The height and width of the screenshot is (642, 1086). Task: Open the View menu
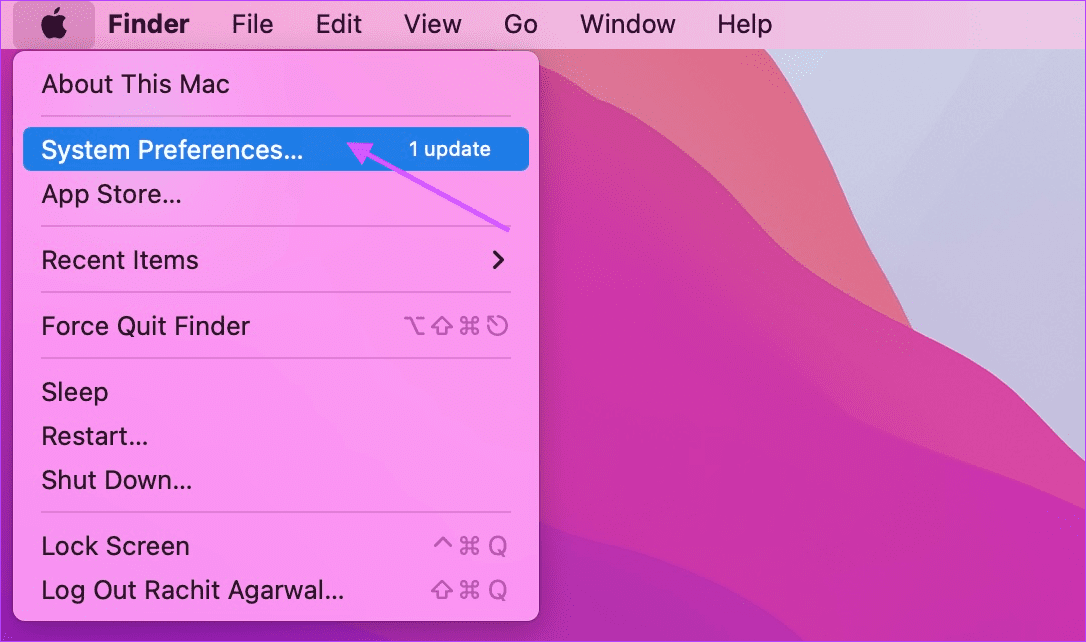[x=433, y=24]
